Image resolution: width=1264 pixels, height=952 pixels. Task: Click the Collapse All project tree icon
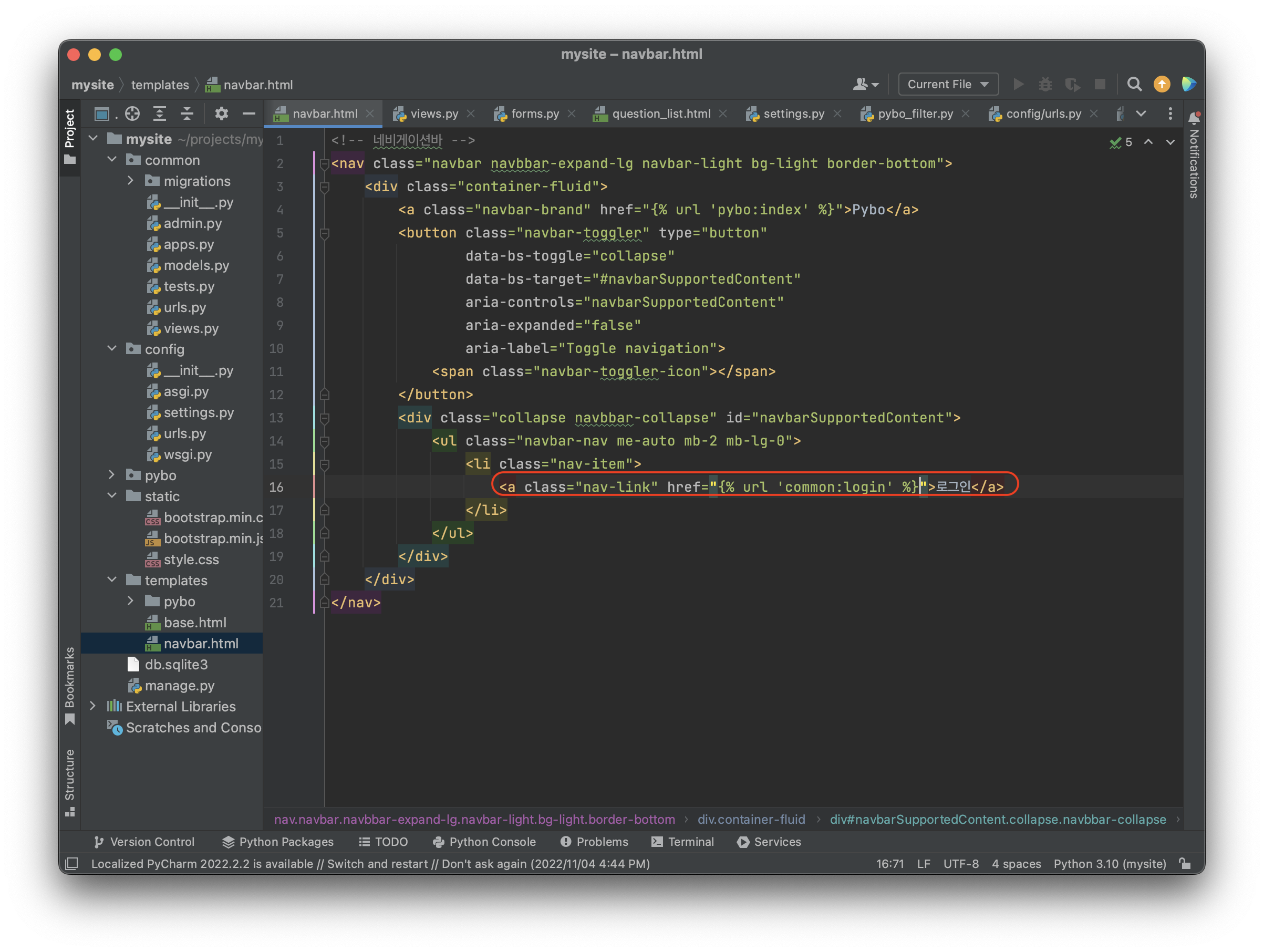(187, 113)
